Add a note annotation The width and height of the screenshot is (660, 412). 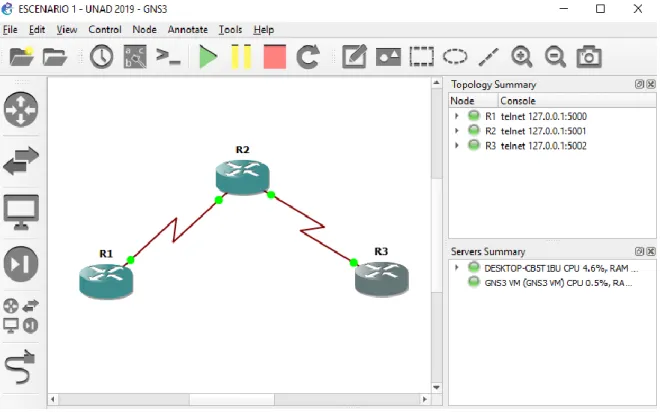354,57
